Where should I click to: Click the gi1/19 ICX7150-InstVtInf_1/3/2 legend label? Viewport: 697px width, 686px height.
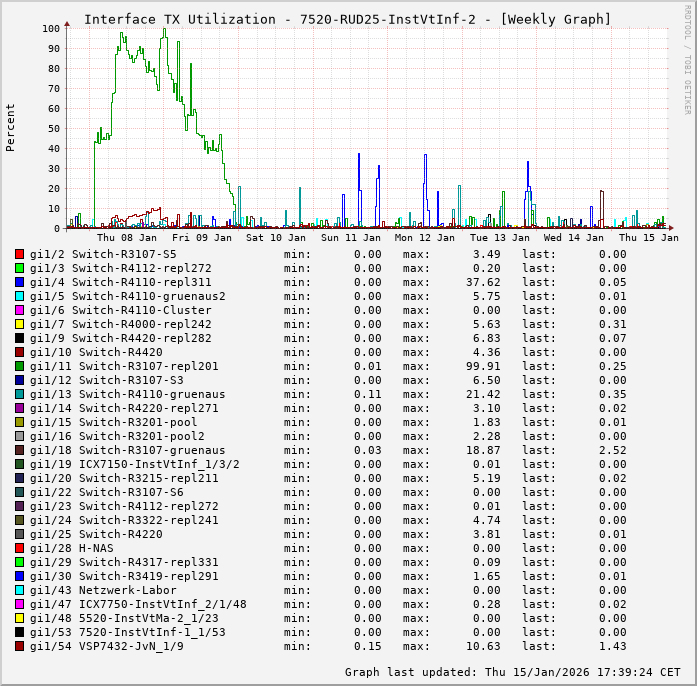(x=134, y=464)
